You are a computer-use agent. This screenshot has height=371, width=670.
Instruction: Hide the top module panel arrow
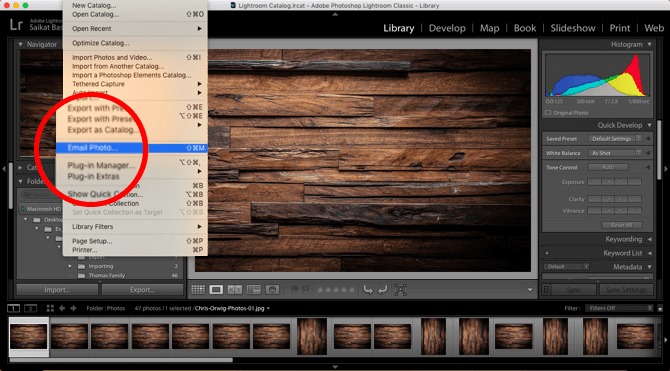[x=335, y=14]
